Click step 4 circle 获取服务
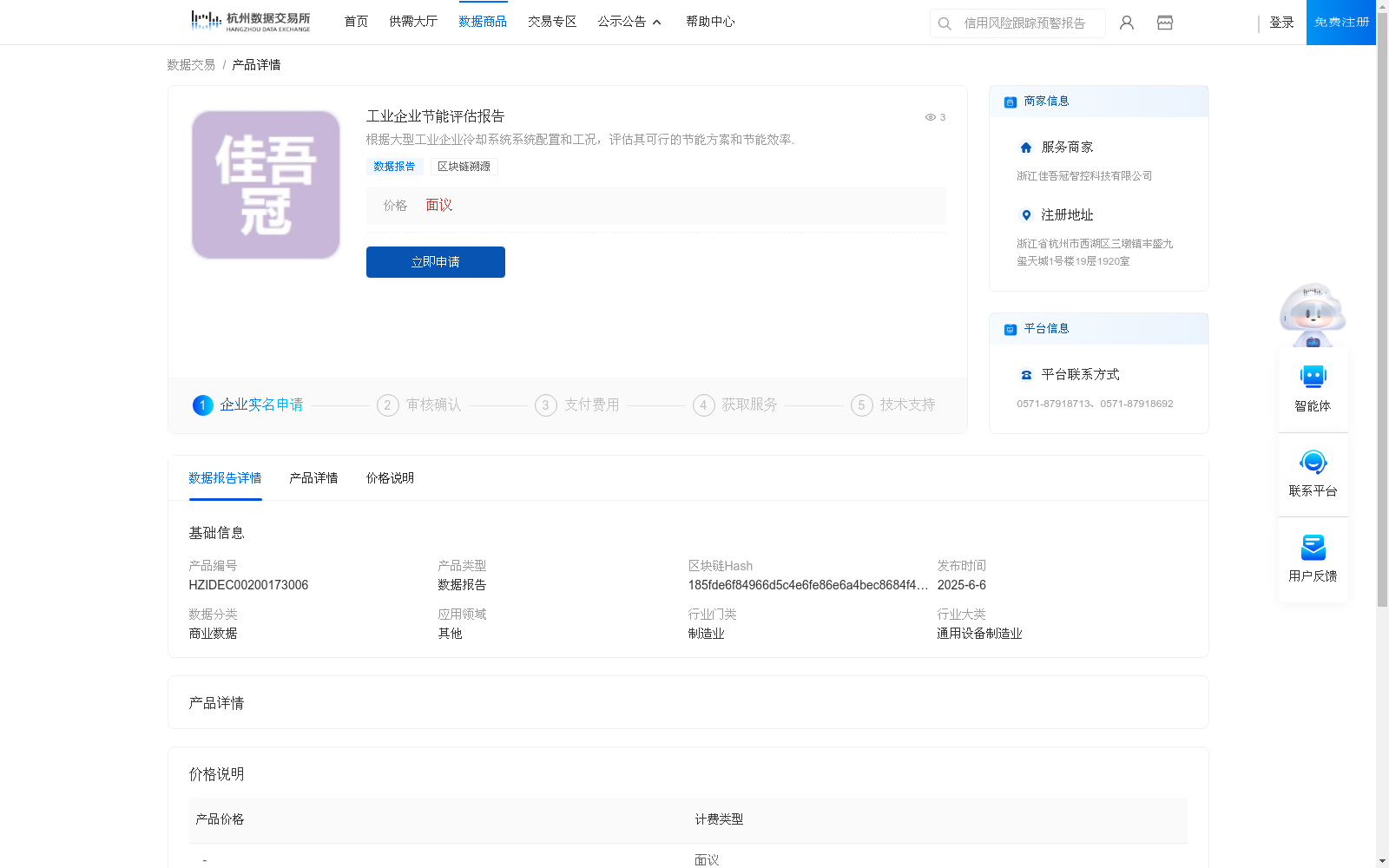 click(x=703, y=405)
